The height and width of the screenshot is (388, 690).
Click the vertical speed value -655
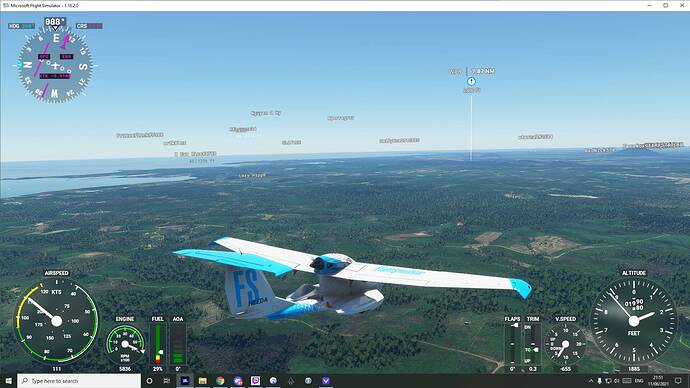click(x=565, y=369)
